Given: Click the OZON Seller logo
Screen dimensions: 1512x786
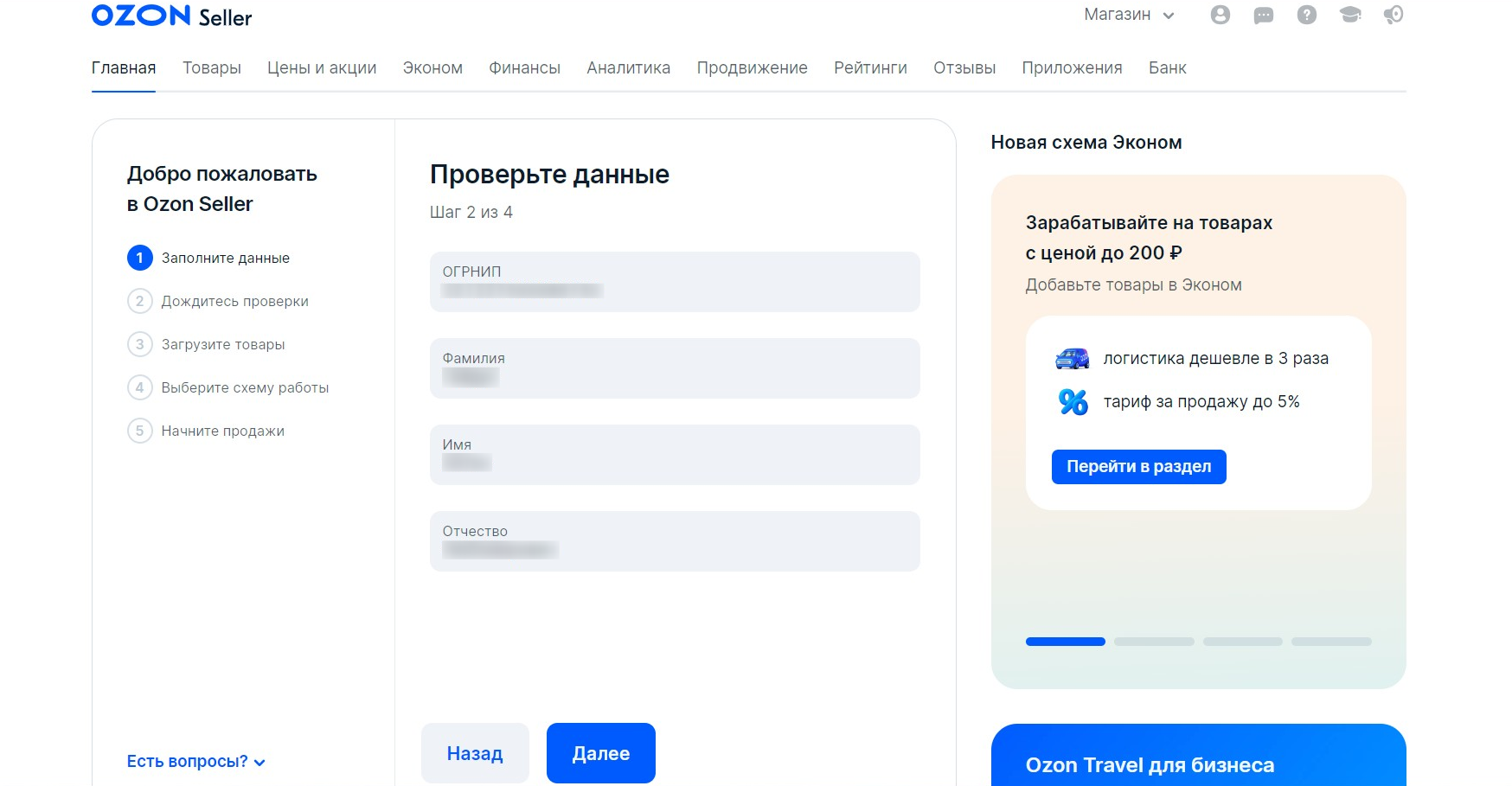Looking at the screenshot, I should 171,16.
